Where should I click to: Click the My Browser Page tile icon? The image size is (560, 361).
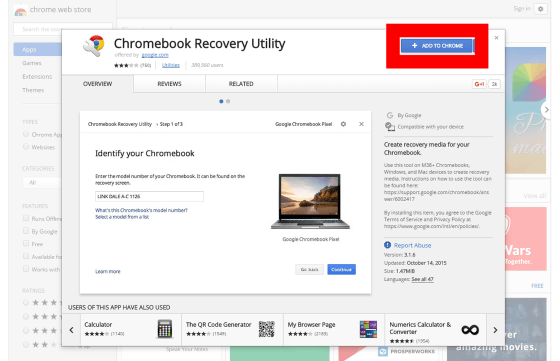point(368,329)
